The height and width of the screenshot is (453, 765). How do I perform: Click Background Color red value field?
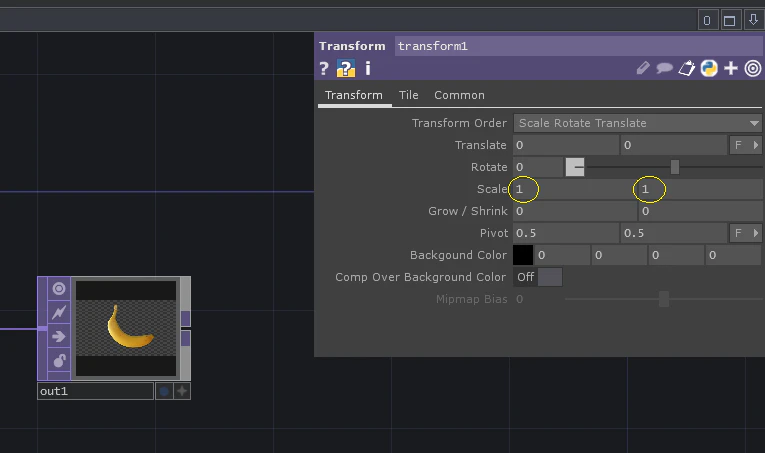point(562,255)
